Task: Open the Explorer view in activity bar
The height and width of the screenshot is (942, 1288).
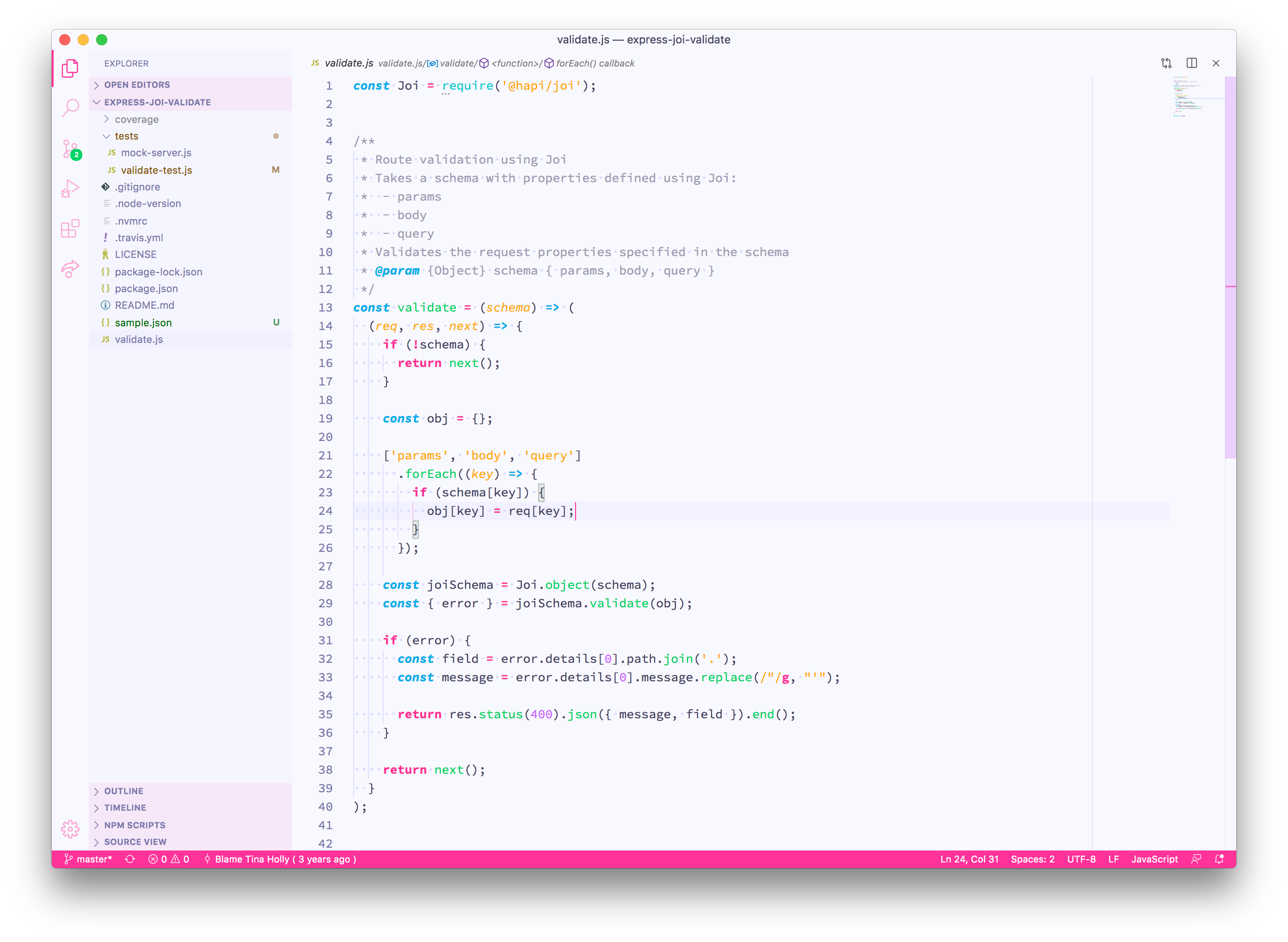Action: point(70,68)
